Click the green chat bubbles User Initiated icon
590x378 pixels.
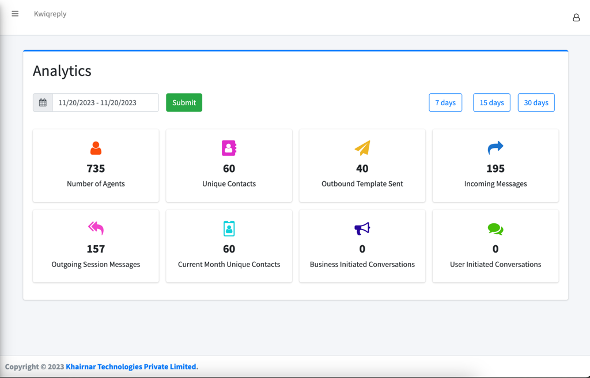point(495,229)
